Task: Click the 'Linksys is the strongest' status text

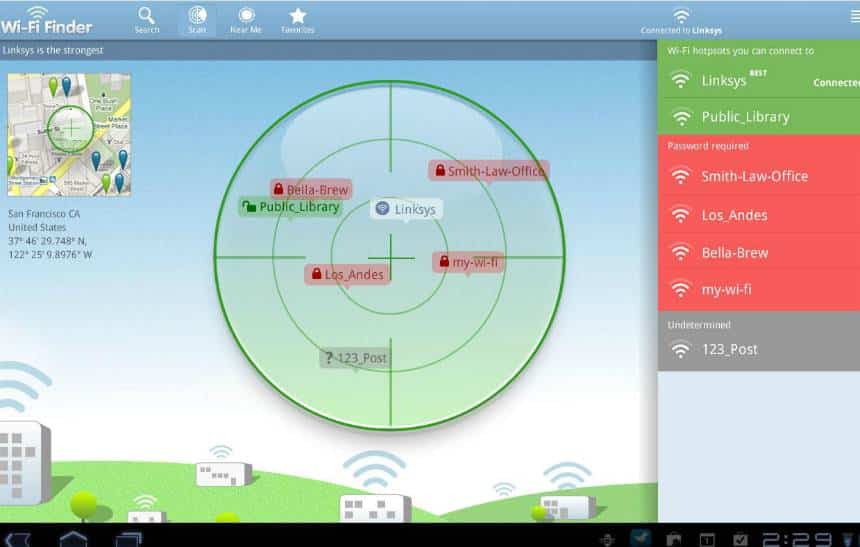Action: pos(53,50)
